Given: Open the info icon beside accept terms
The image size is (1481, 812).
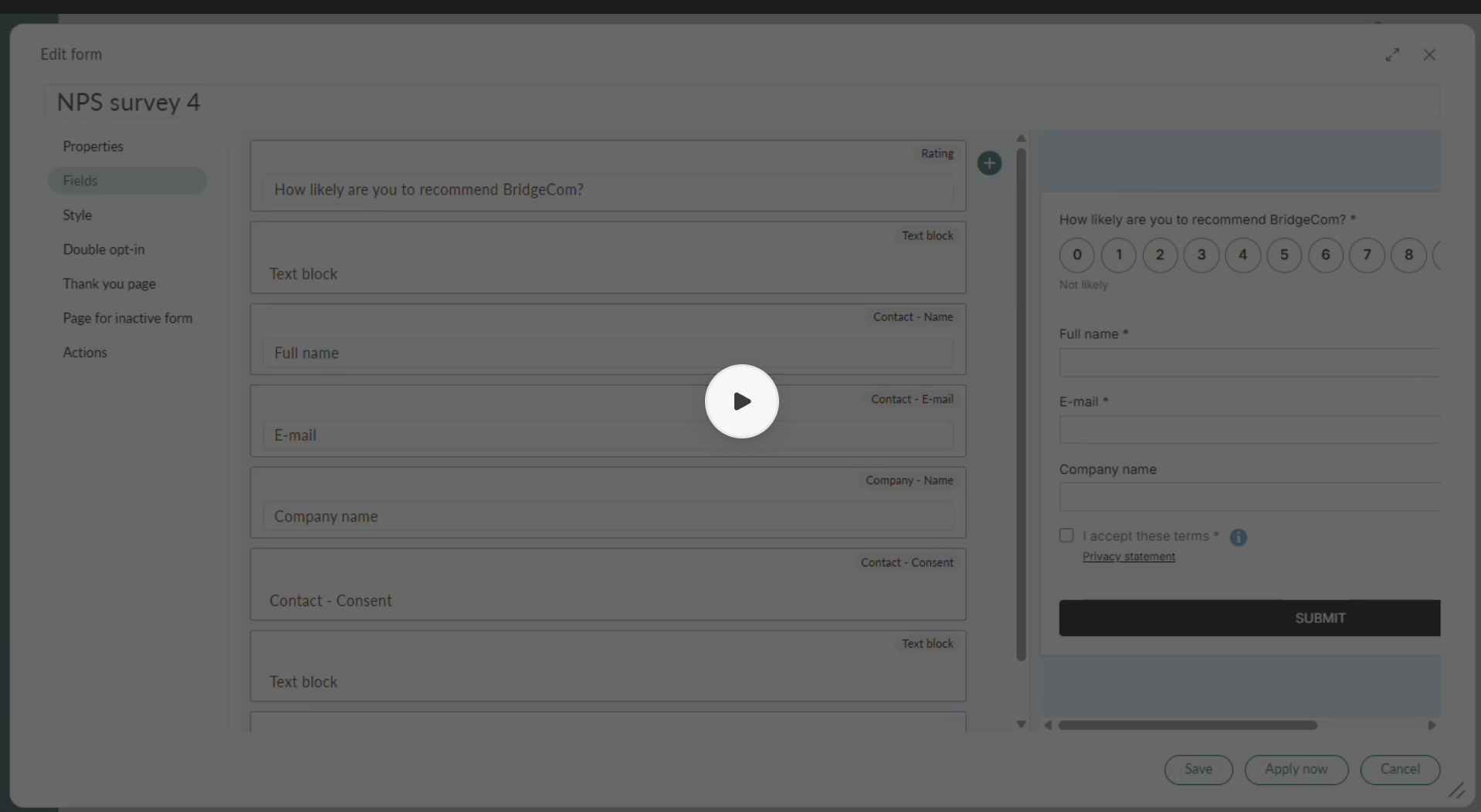Looking at the screenshot, I should click(1238, 537).
